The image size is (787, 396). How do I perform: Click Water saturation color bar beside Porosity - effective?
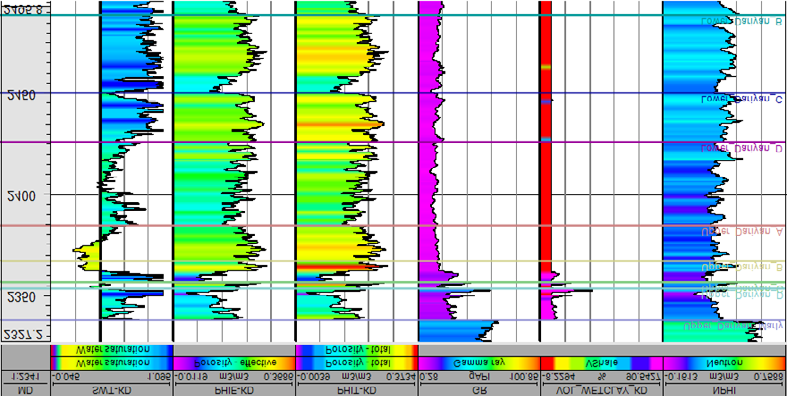click(x=111, y=363)
